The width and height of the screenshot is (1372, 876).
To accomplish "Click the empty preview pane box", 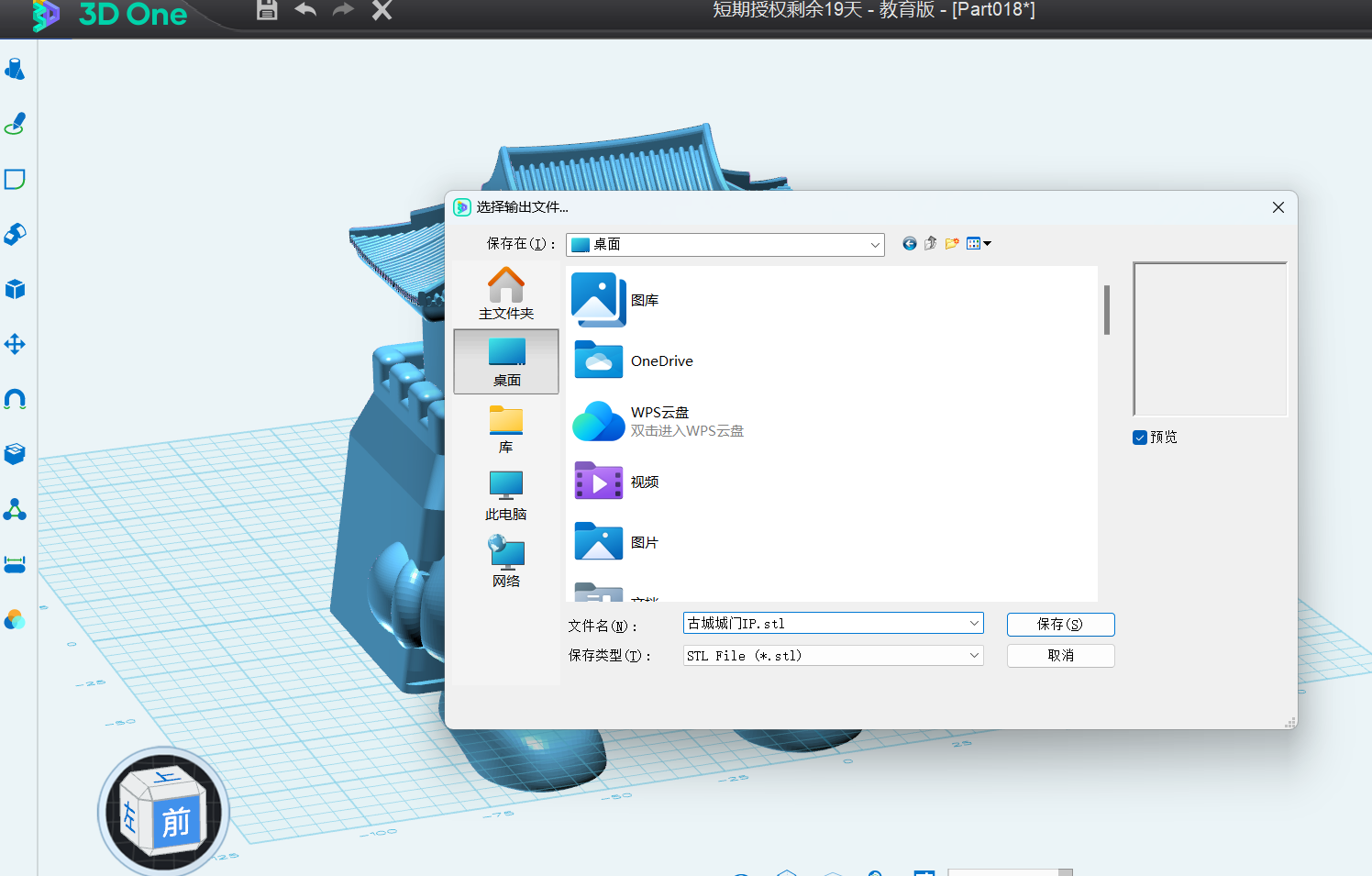I will tap(1210, 339).
